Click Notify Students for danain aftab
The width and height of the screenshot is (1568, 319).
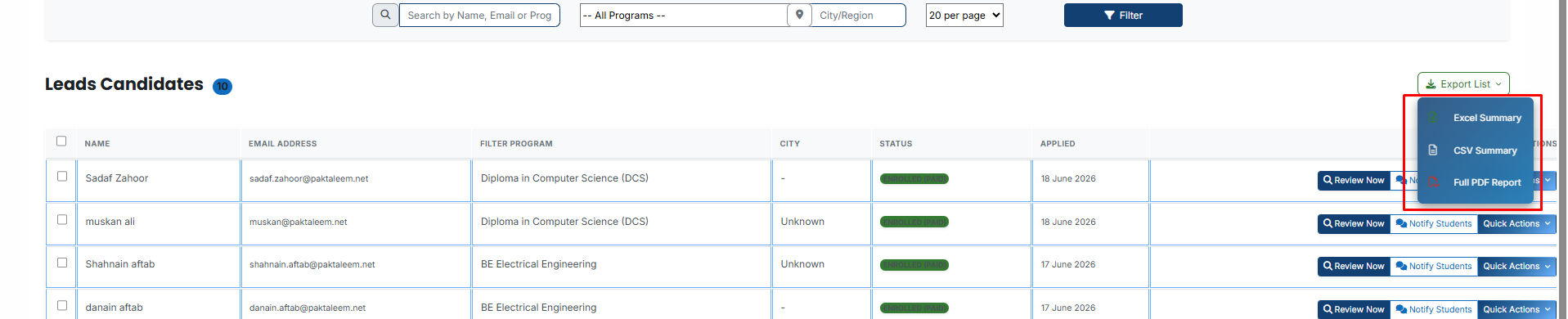point(1434,309)
